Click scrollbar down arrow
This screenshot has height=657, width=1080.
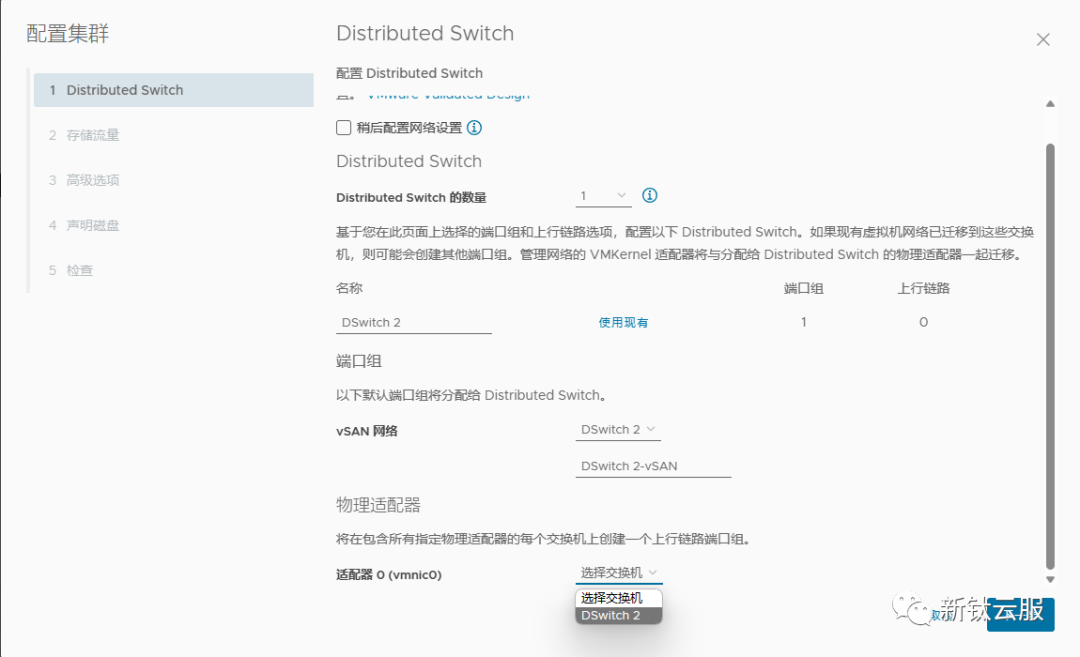pos(1050,580)
